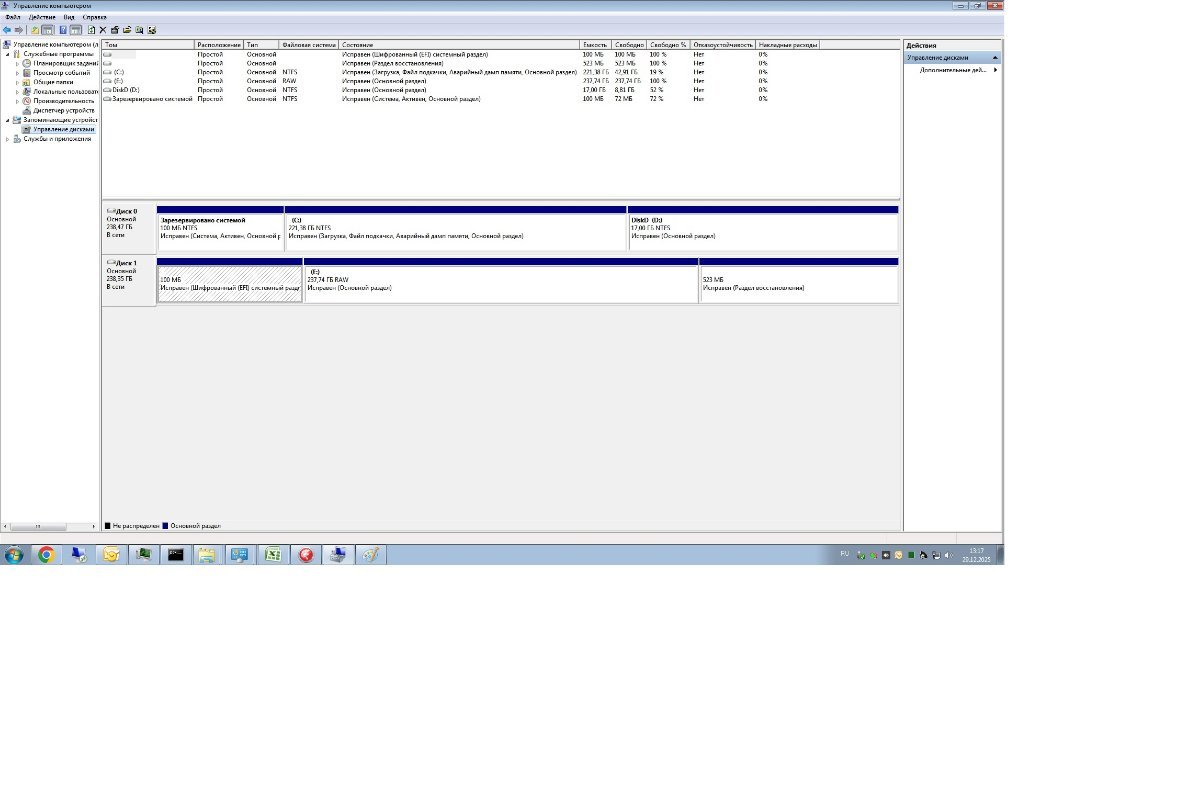
Task: Open the Файл menu
Action: [13, 17]
